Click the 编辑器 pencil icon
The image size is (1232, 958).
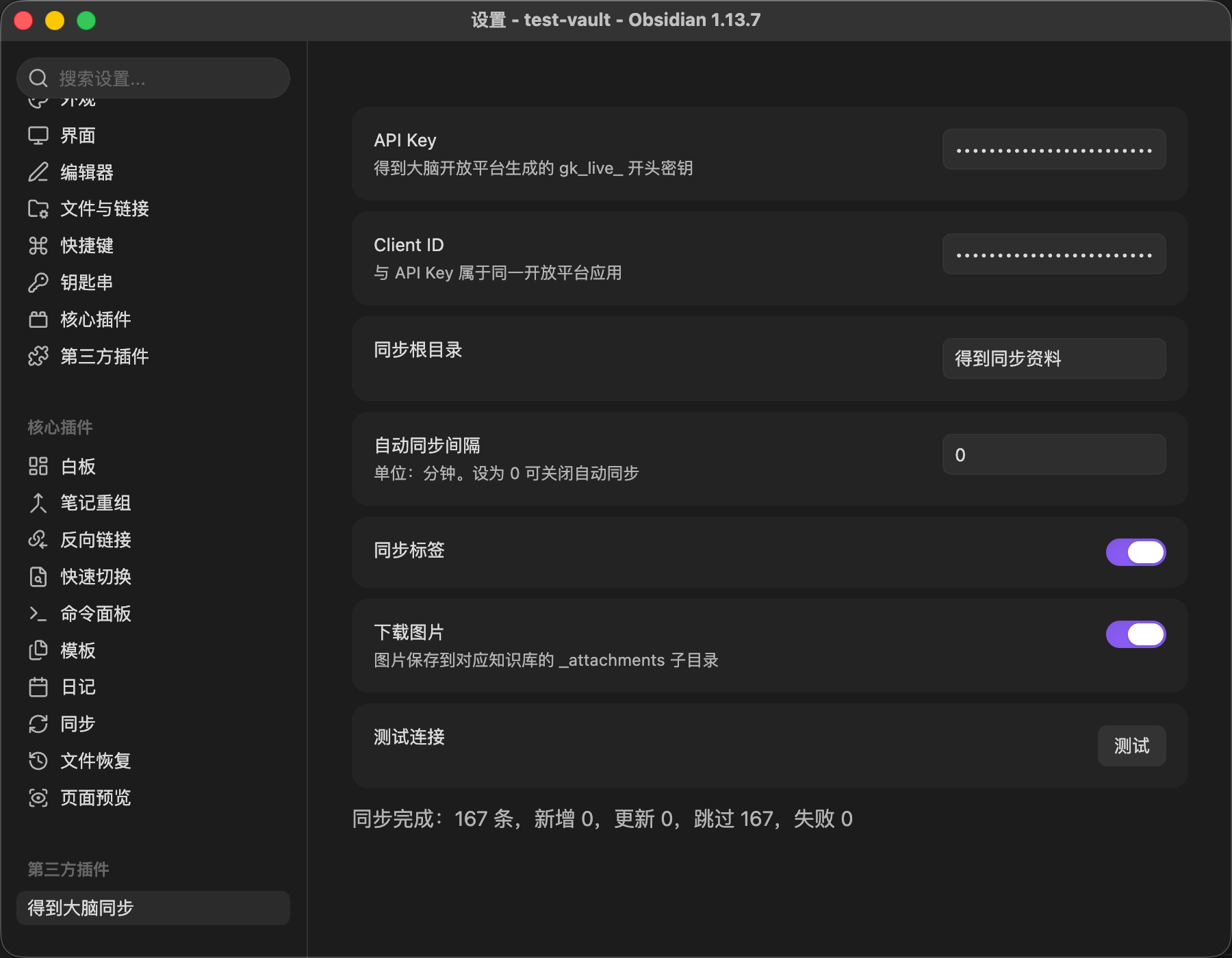pyautogui.click(x=38, y=172)
